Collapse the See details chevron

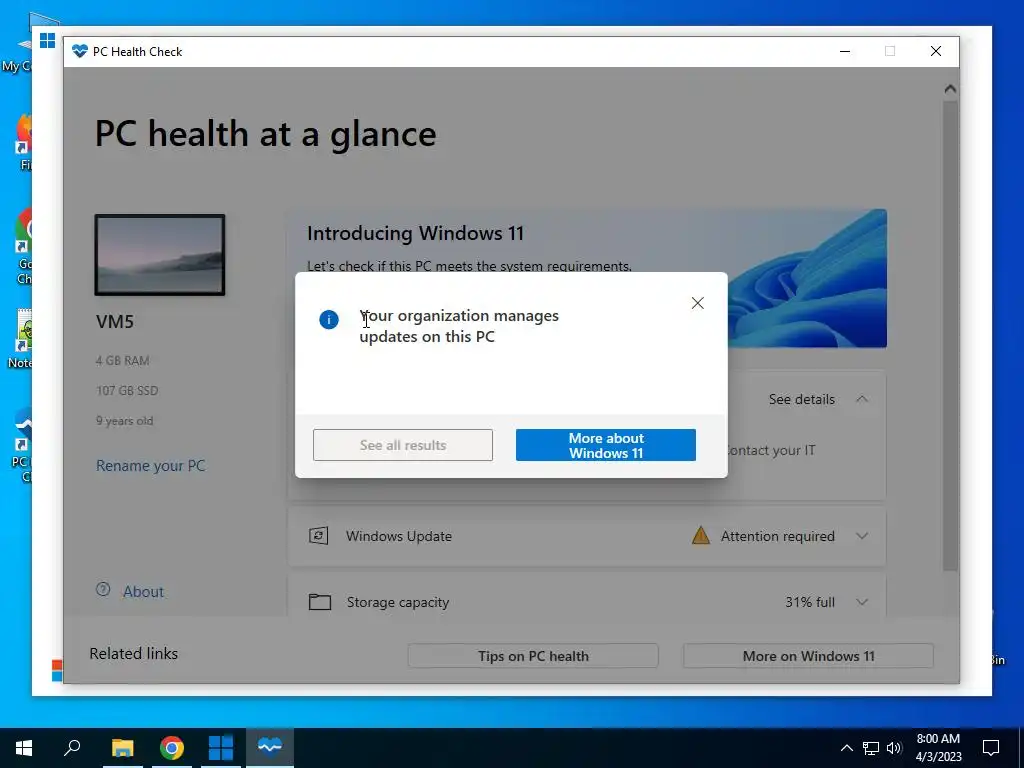click(862, 399)
